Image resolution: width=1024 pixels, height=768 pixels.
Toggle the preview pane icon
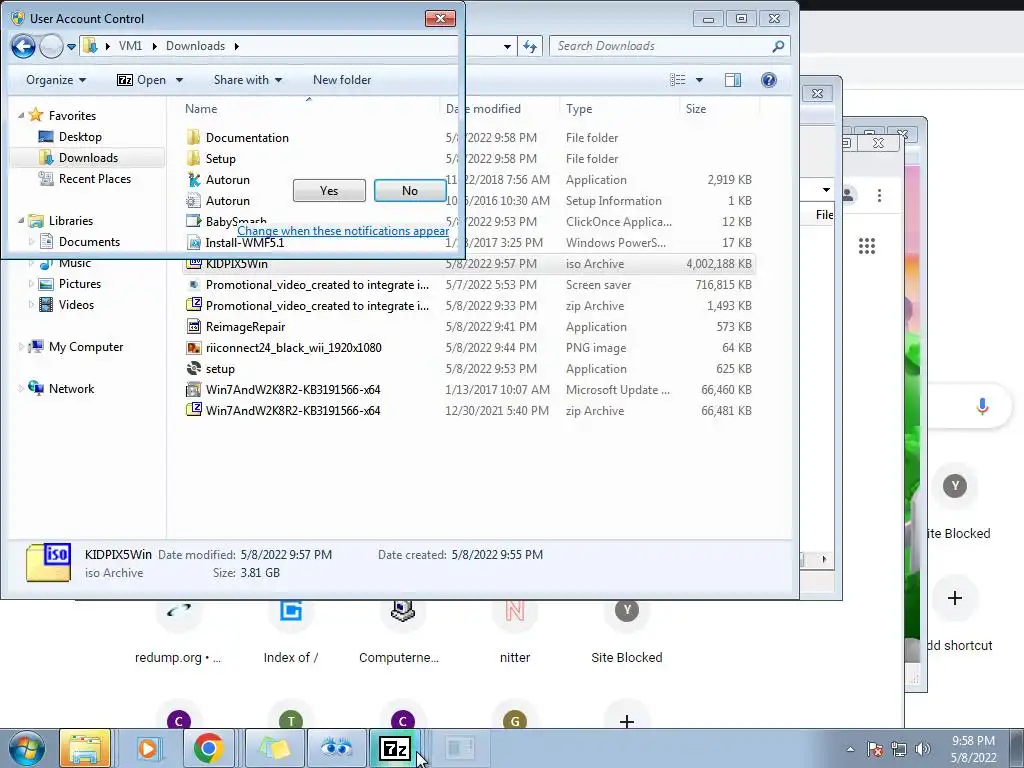click(733, 80)
